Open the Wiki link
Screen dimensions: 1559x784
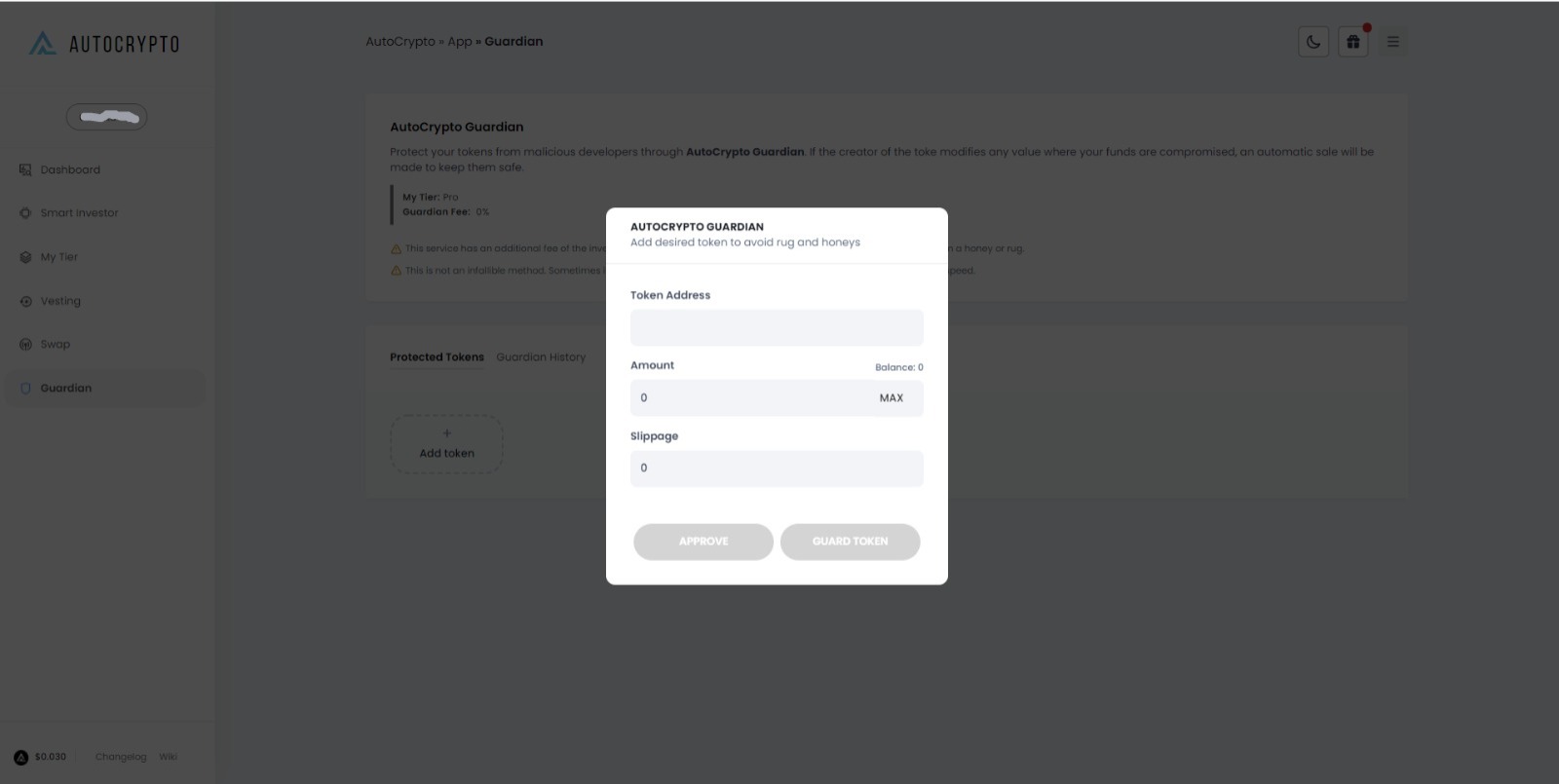(169, 757)
